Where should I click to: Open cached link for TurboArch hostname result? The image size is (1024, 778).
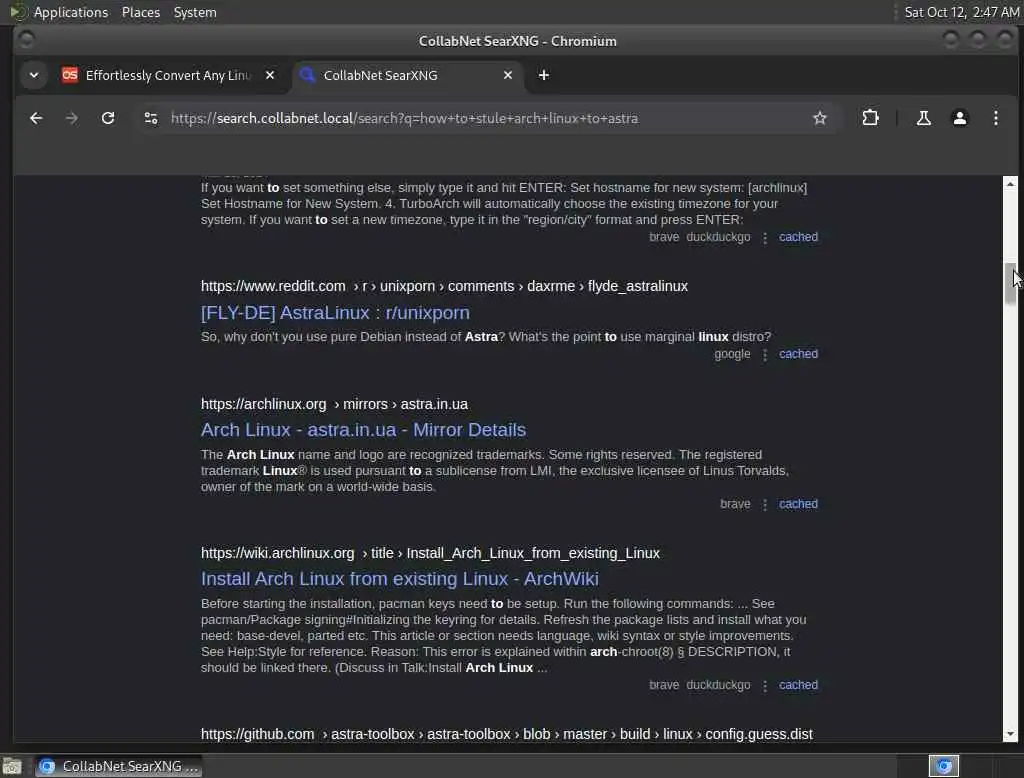click(x=798, y=236)
